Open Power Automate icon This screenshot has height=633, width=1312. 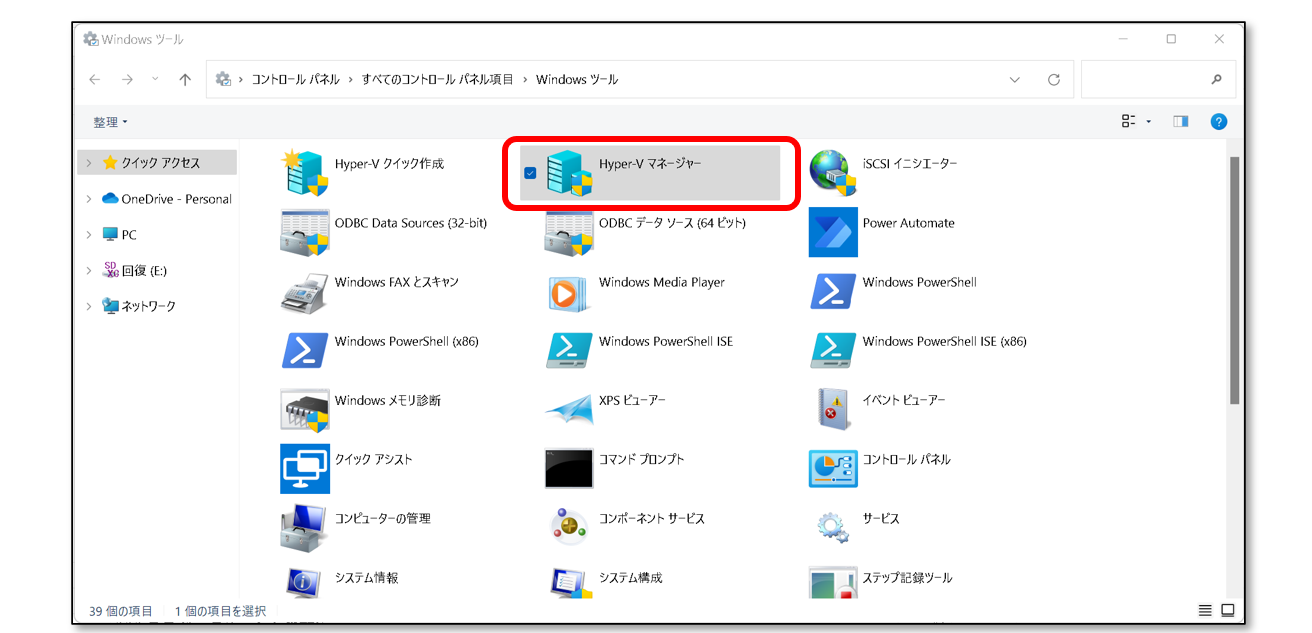833,232
